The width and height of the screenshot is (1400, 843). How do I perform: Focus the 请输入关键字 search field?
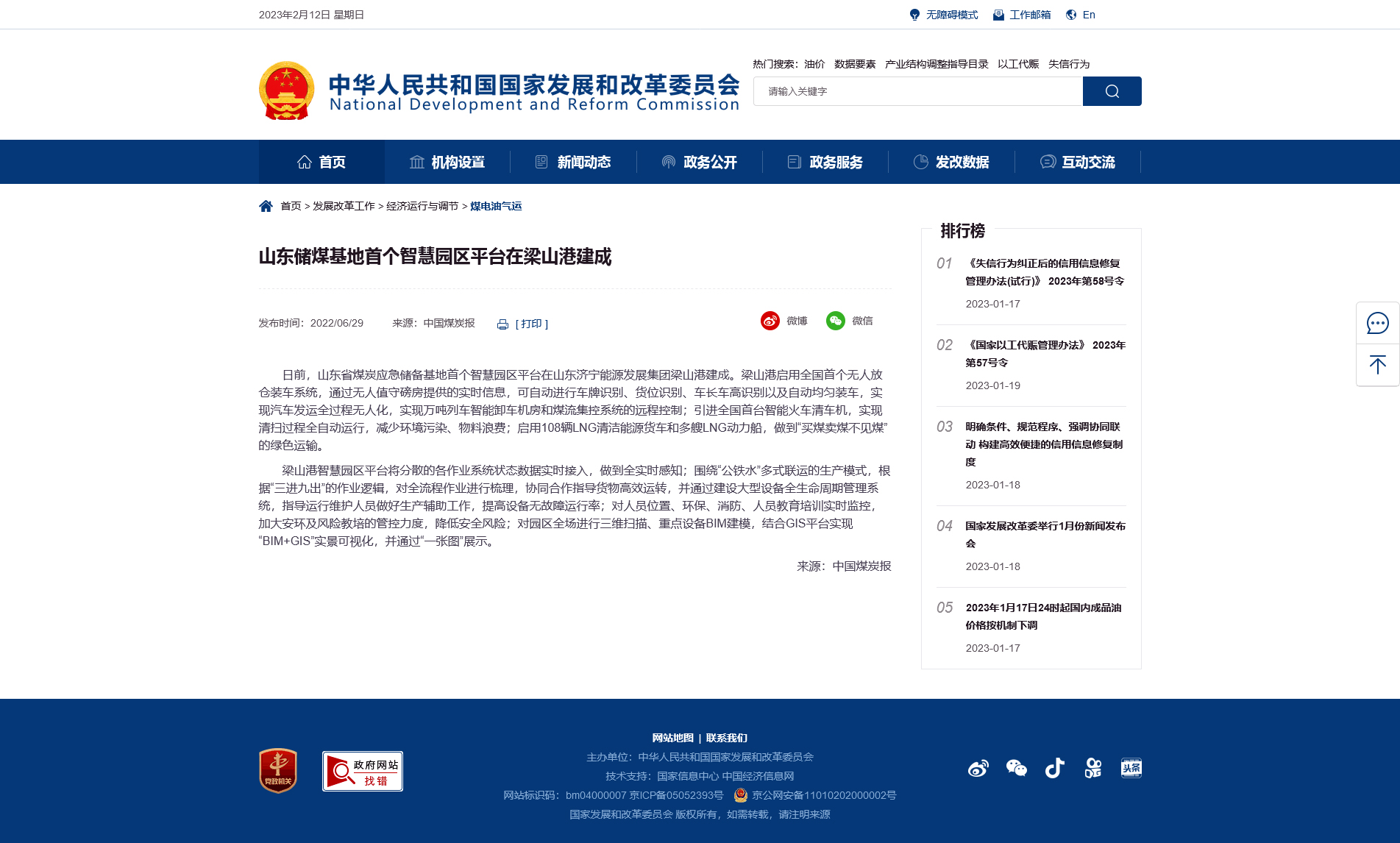coord(918,91)
